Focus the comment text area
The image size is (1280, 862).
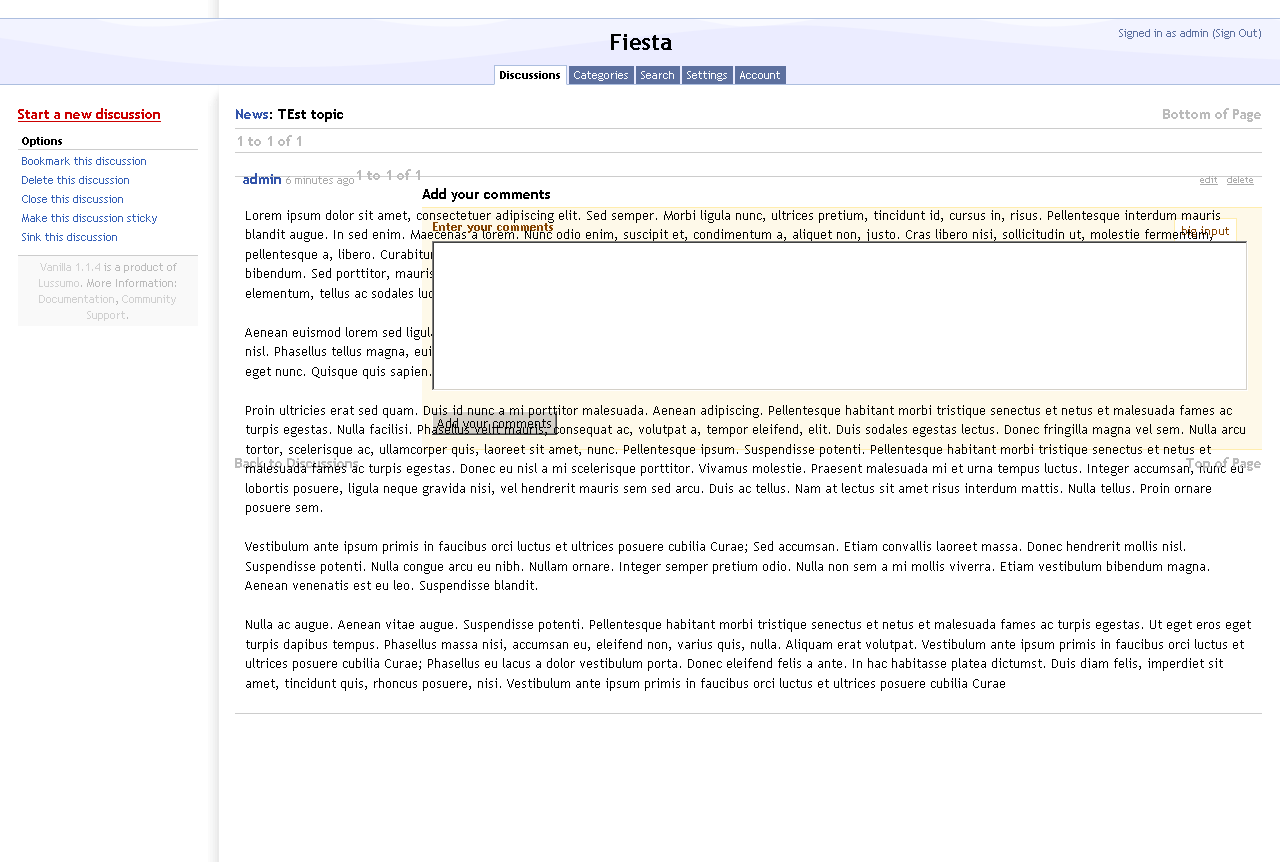840,316
